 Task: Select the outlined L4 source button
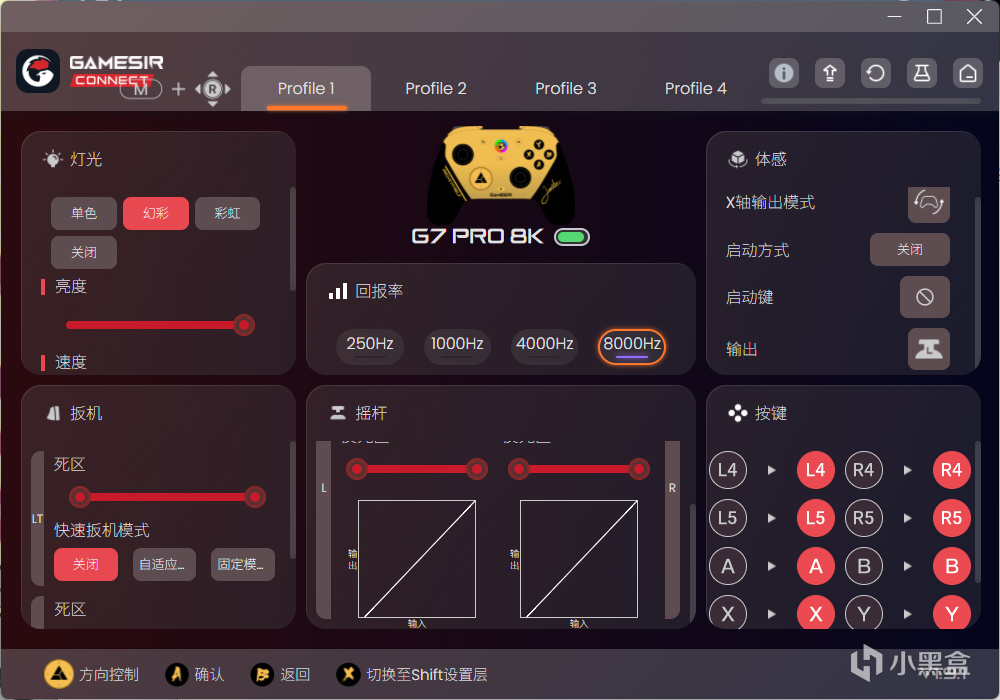728,470
